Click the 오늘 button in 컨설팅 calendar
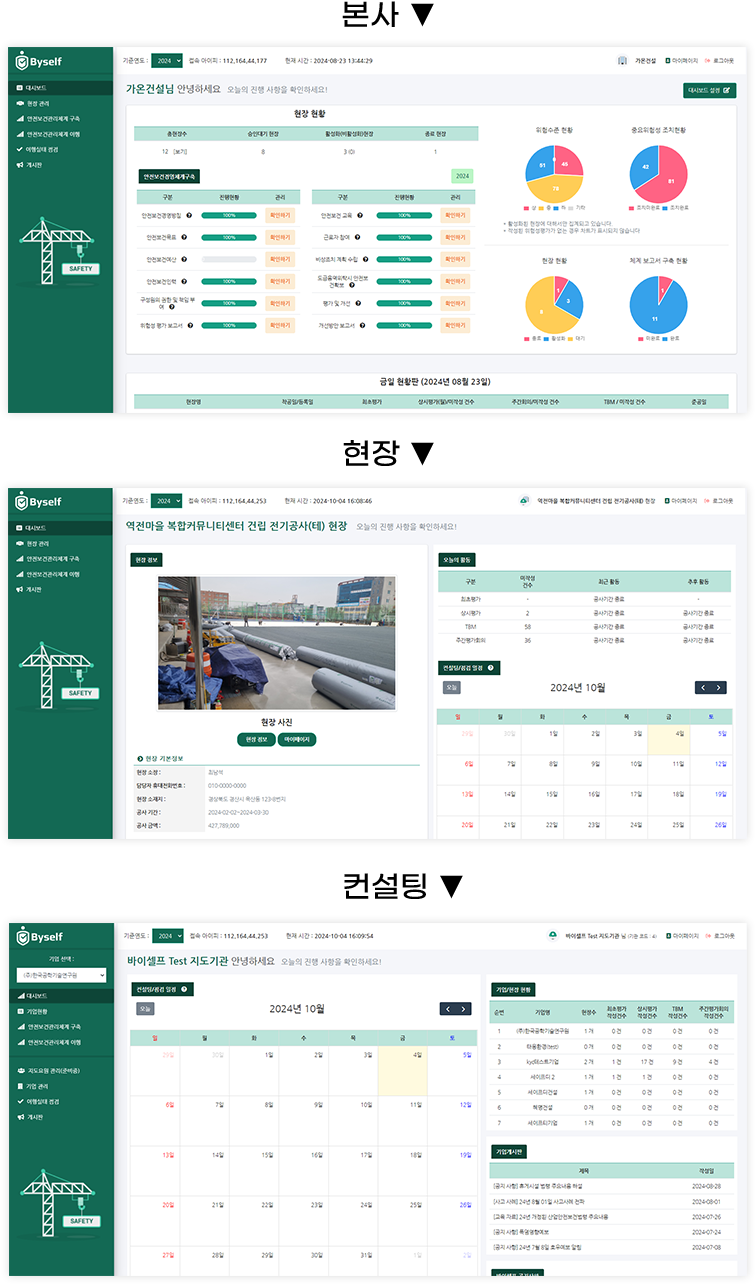 145,1009
